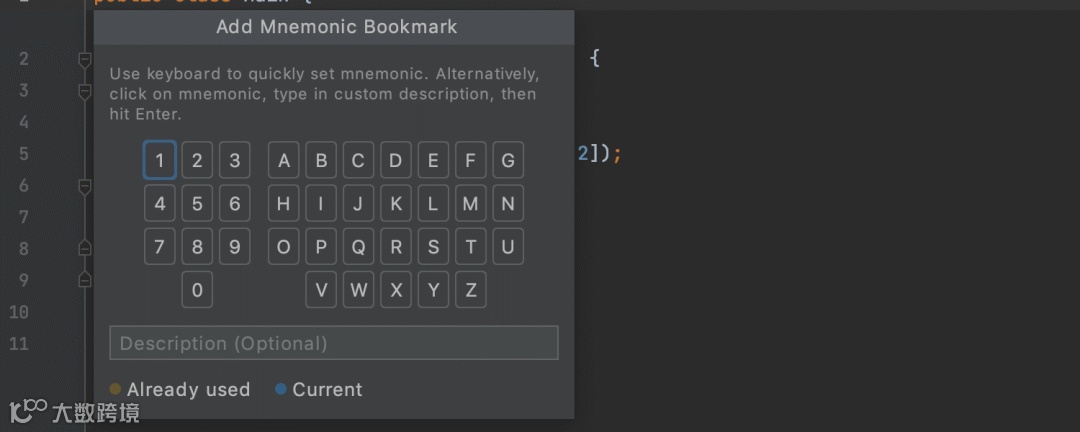Choose mnemonic key 2
The image size is (1080, 432).
[x=197, y=160]
